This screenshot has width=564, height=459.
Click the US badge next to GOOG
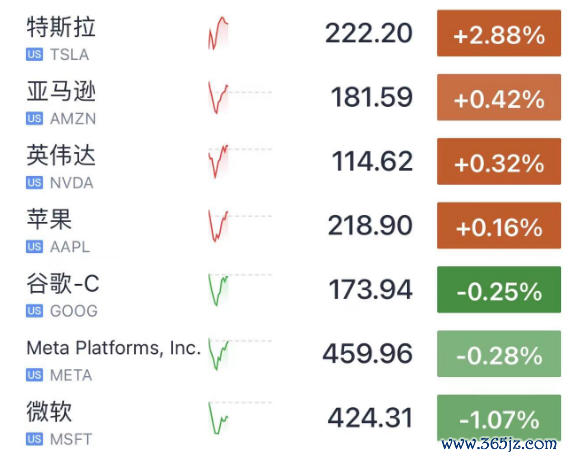click(35, 311)
